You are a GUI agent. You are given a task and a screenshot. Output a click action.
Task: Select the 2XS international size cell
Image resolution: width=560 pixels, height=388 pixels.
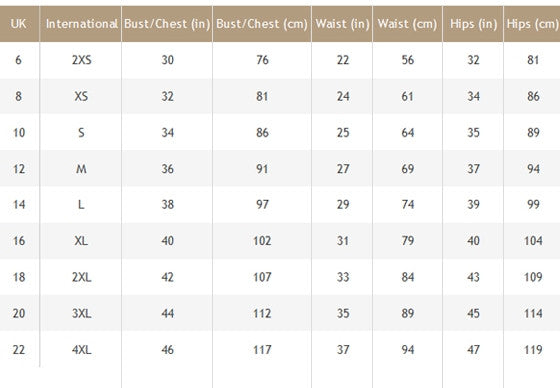click(81, 60)
